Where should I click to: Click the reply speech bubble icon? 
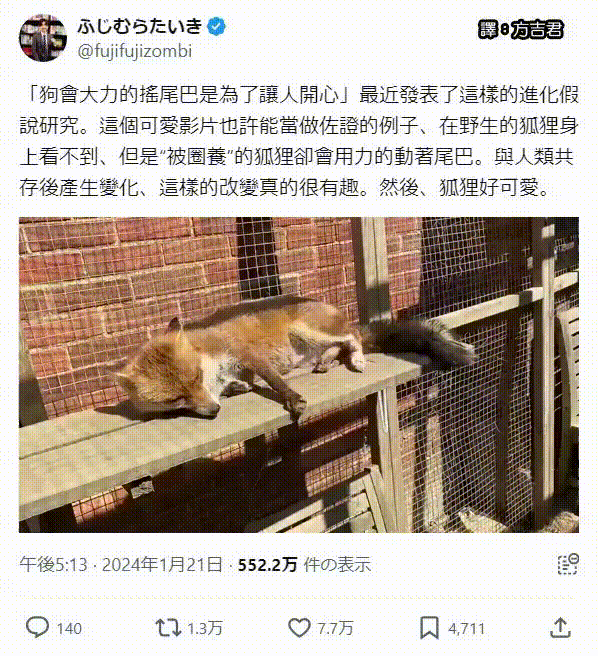[37, 627]
